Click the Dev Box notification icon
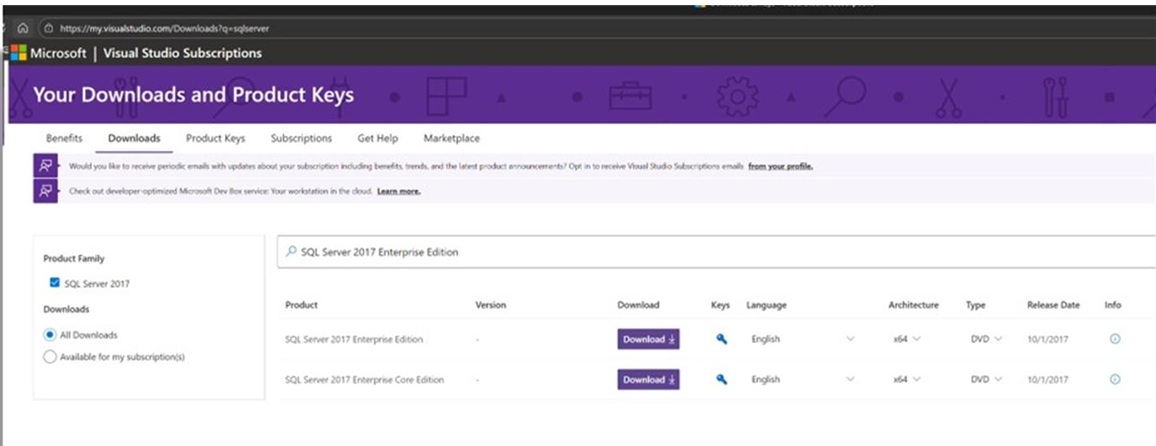Screen dimensions: 1156x446 [46, 191]
